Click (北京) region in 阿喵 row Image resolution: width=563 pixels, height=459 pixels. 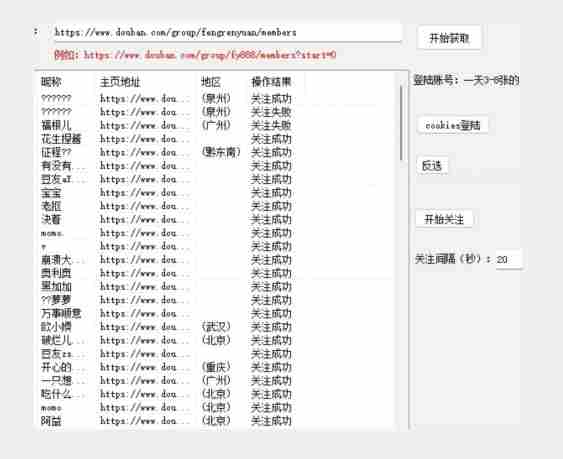coord(216,421)
